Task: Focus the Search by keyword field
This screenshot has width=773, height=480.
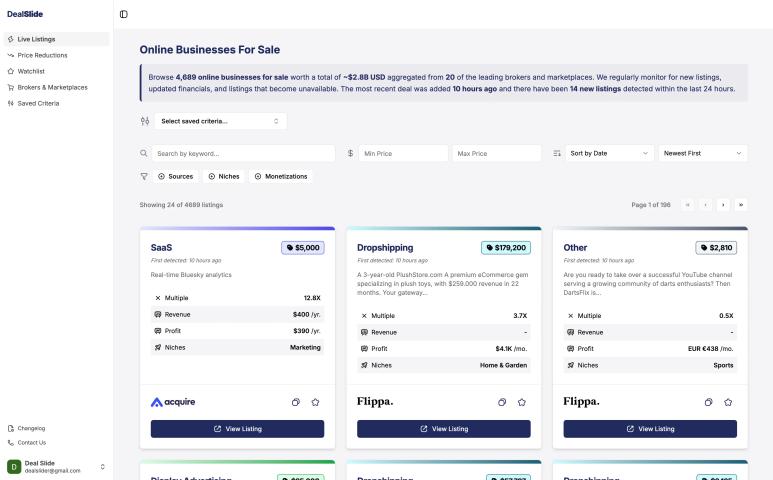Action: click(243, 153)
